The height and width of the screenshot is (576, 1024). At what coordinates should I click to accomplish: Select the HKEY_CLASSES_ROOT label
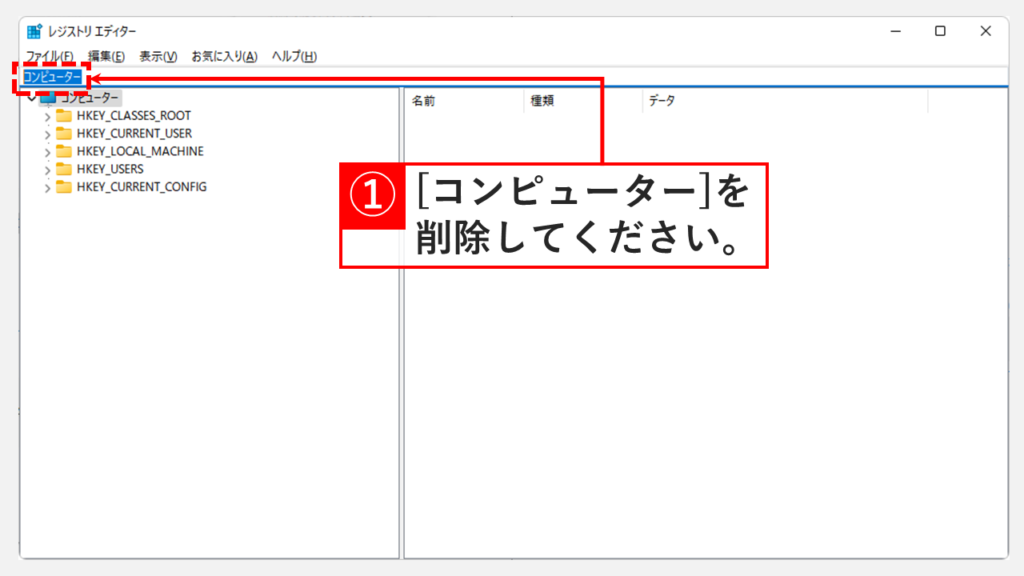pyautogui.click(x=134, y=116)
